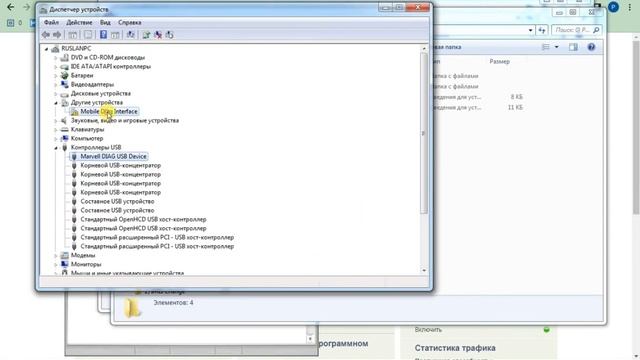Collapse the Контроллеры USB node
The width and height of the screenshot is (640, 360).
tap(56, 147)
